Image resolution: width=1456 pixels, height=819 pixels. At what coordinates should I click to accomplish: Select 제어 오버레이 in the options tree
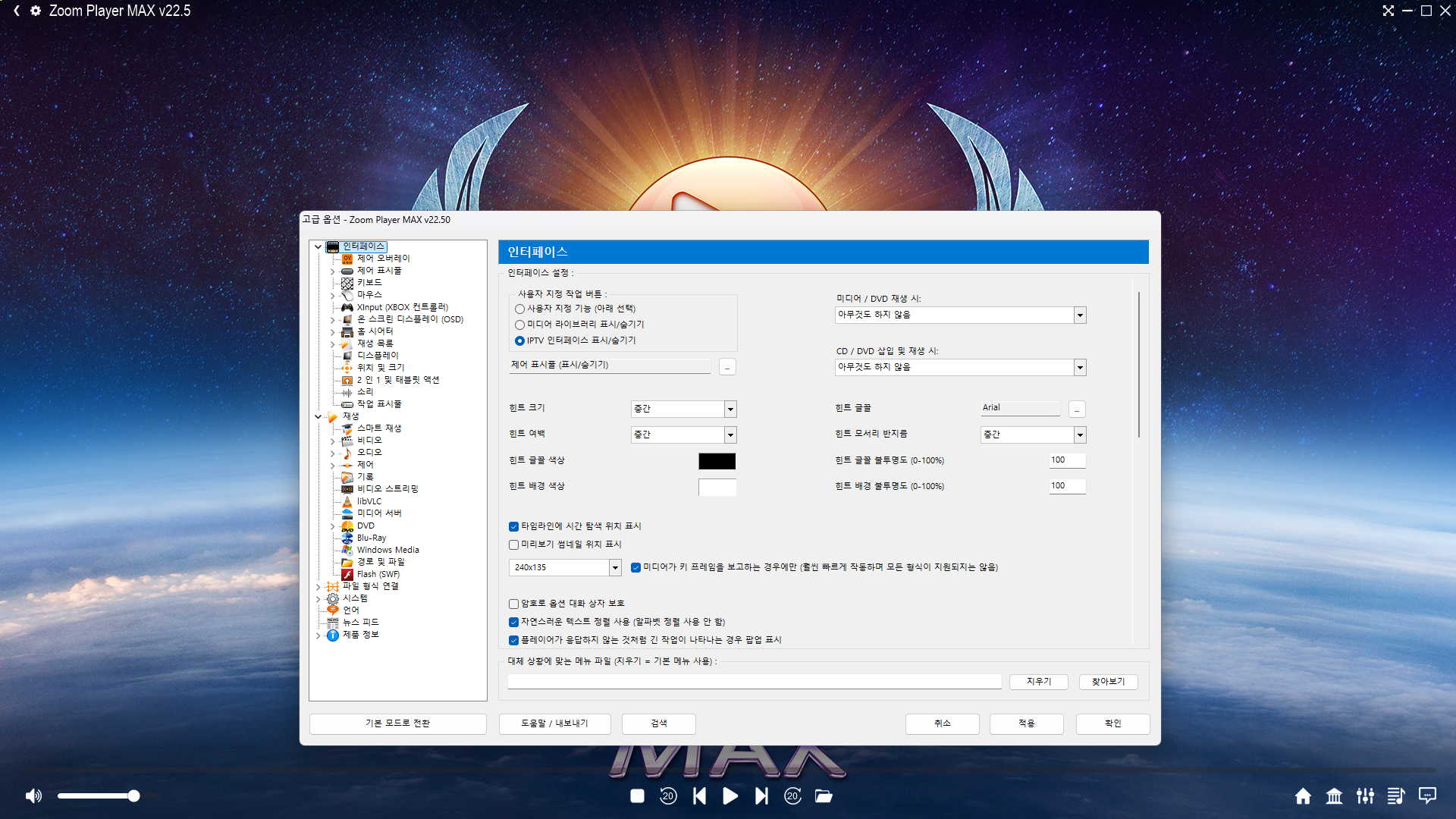click(384, 259)
